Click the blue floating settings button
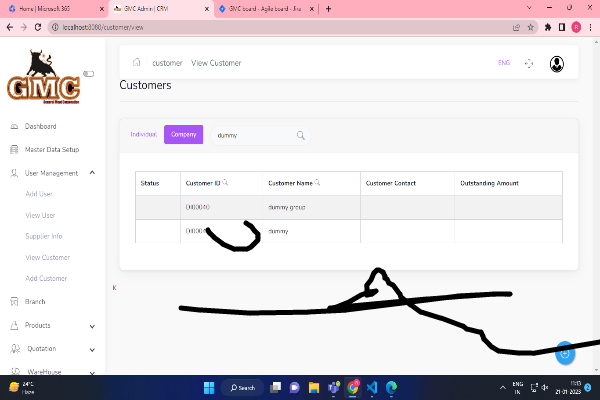The height and width of the screenshot is (400, 600). coord(565,353)
